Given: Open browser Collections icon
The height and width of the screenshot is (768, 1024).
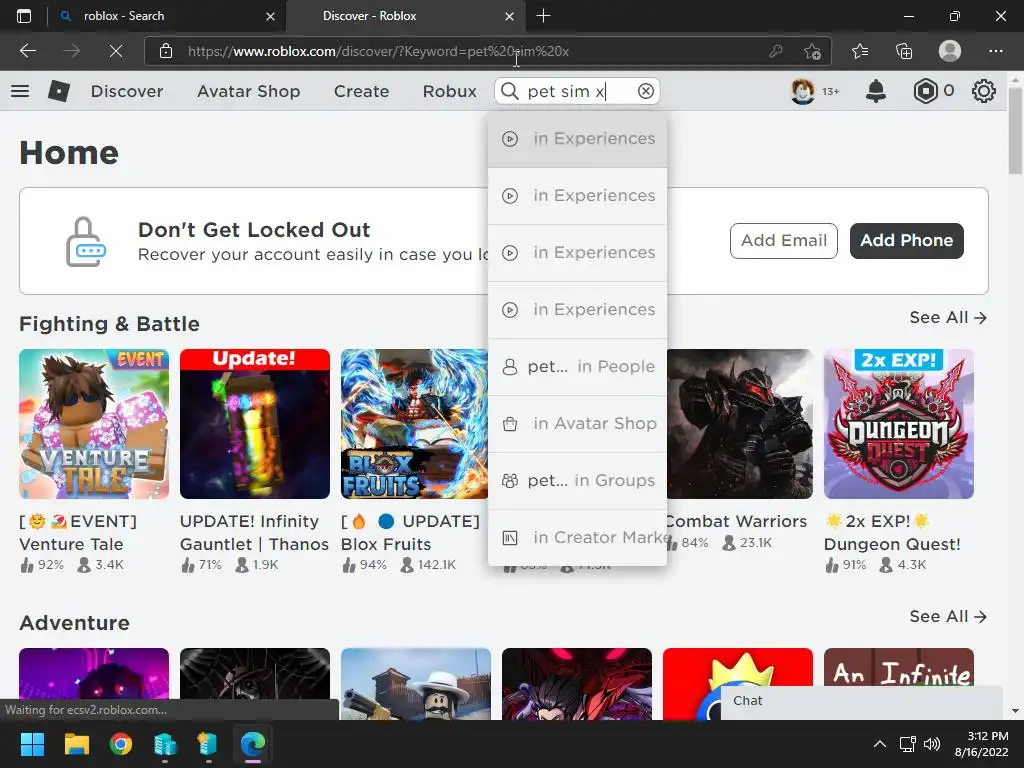Looking at the screenshot, I should click(904, 51).
